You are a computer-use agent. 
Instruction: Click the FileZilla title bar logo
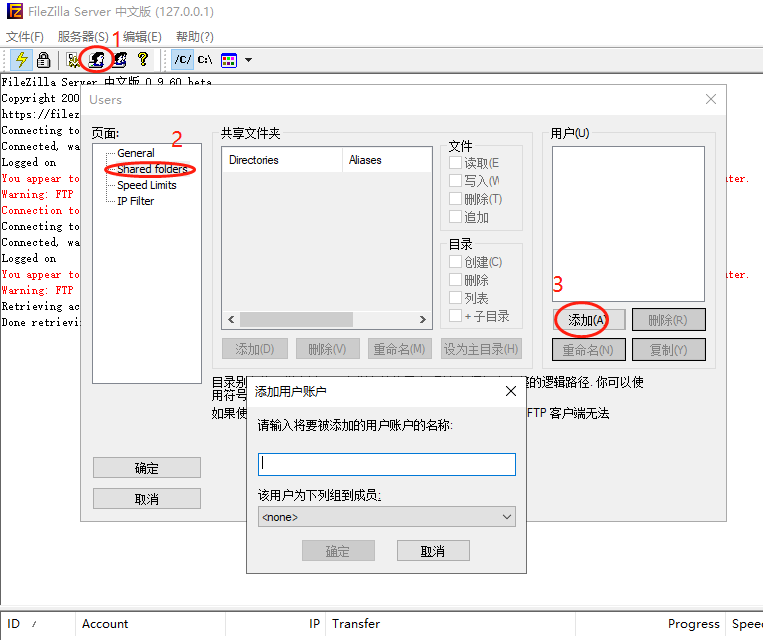tap(15, 11)
